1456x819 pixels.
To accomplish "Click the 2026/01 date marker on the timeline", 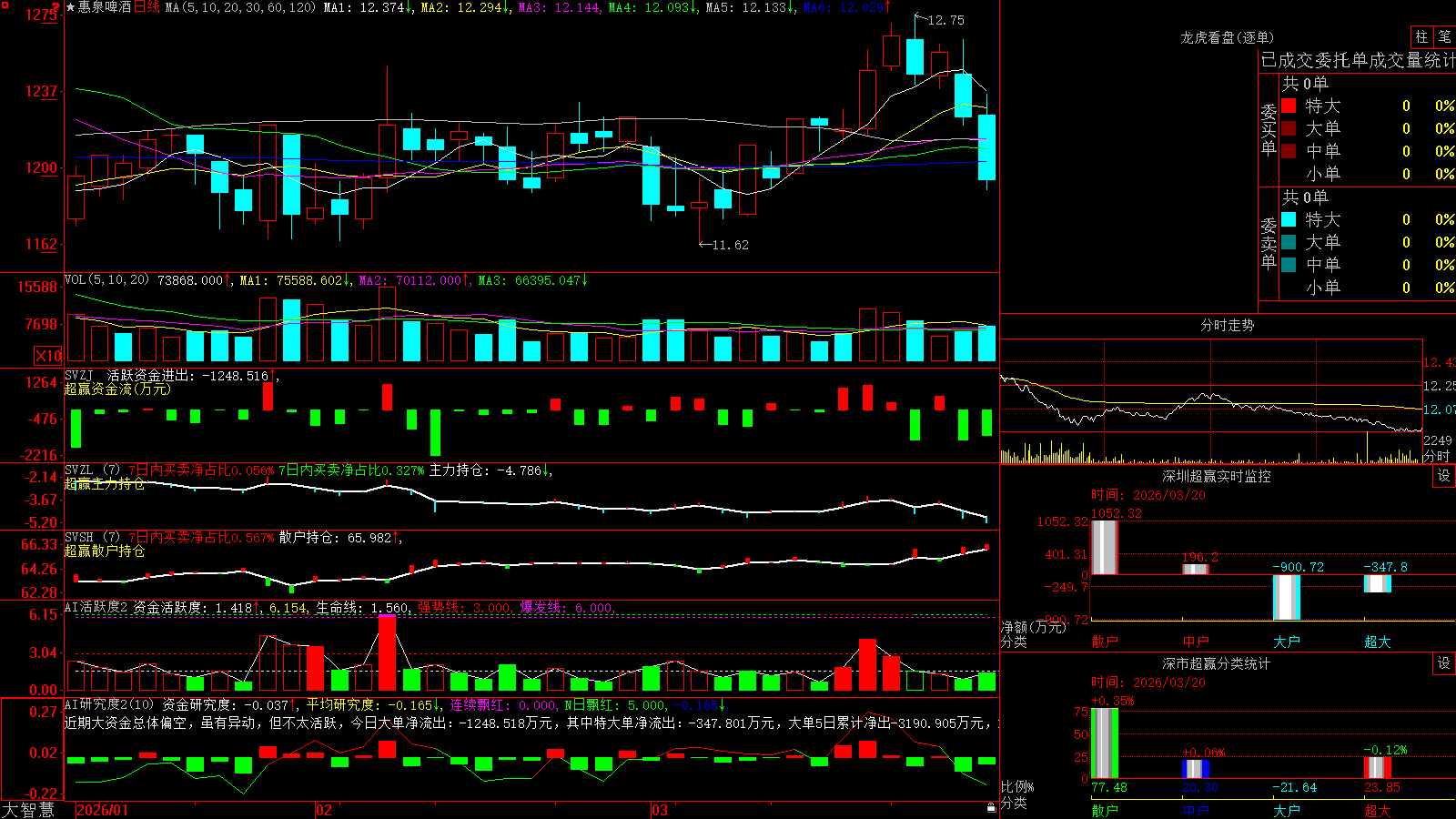I will tap(103, 810).
